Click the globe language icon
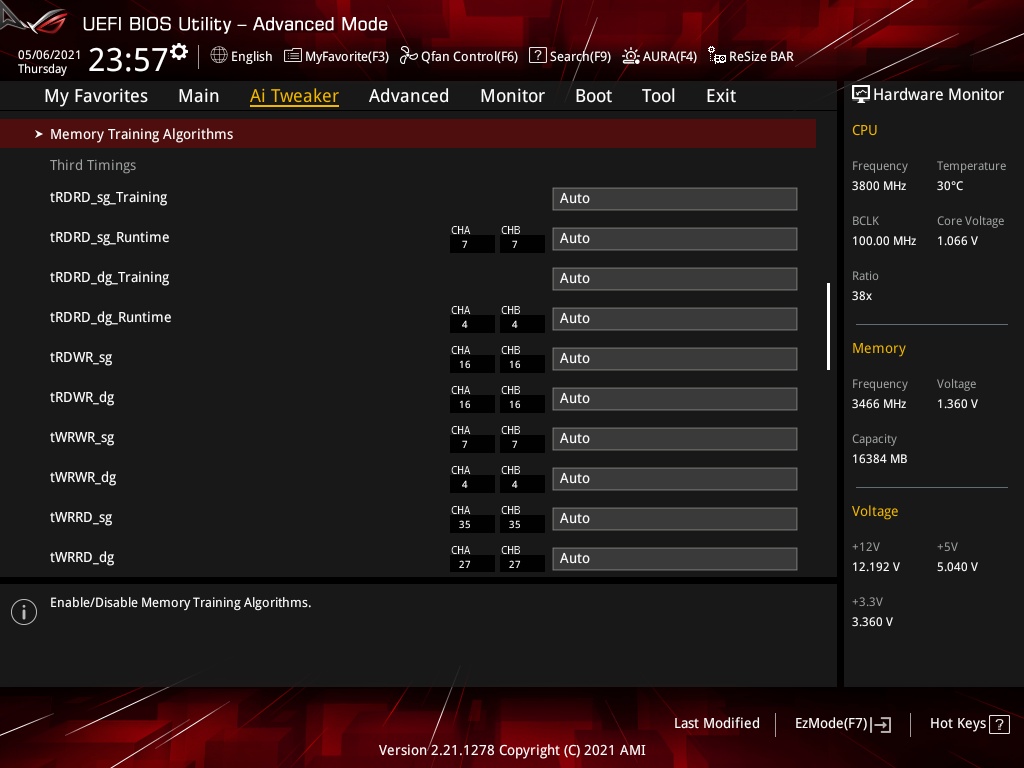 pos(219,56)
